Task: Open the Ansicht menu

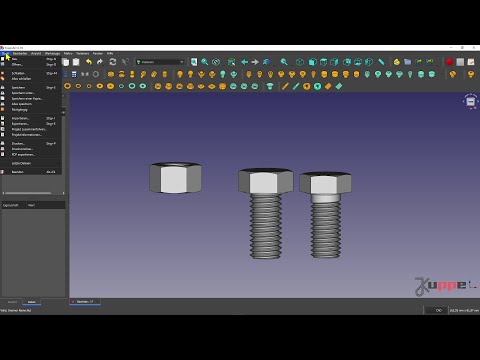Action: point(36,53)
